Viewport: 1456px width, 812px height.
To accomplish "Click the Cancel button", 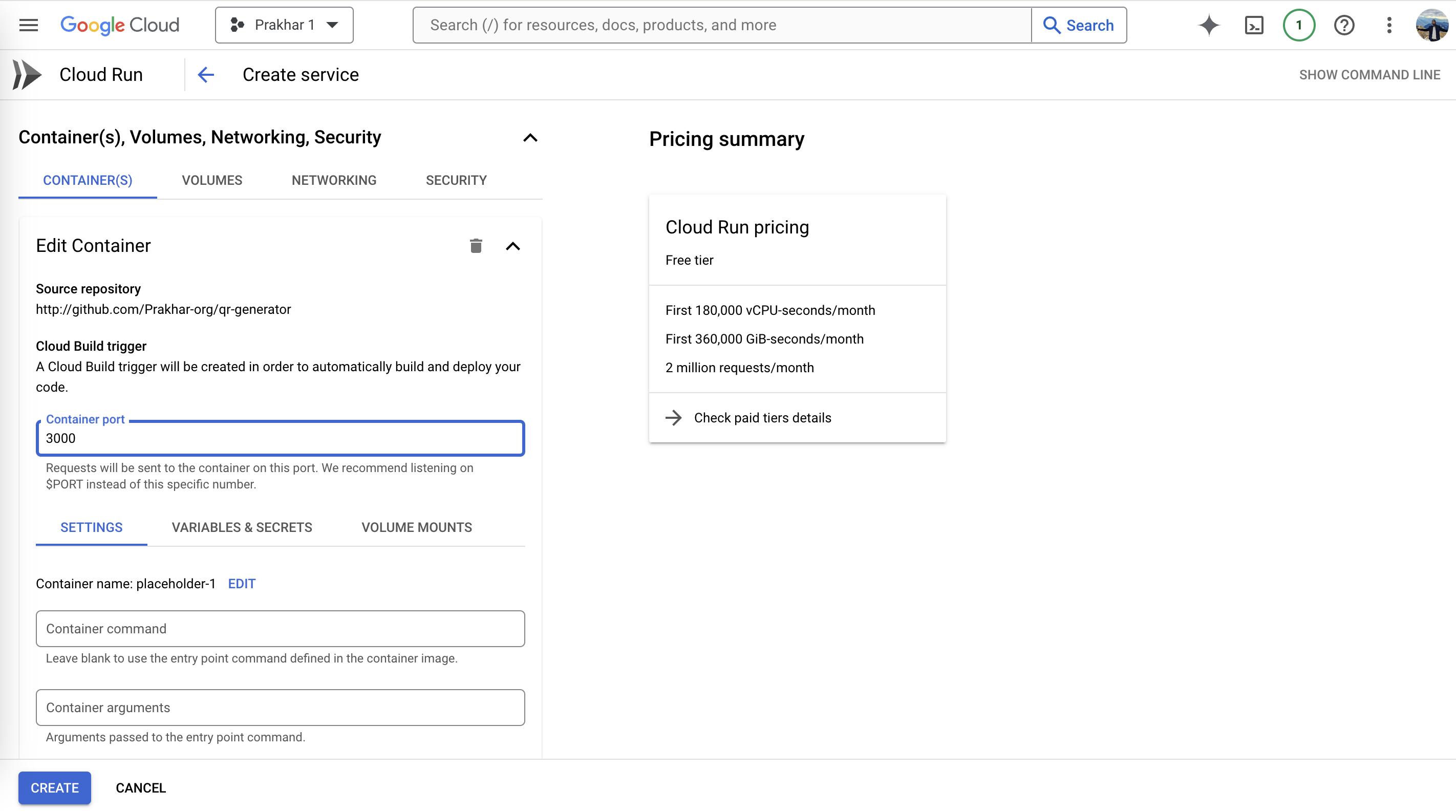I will (x=140, y=787).
